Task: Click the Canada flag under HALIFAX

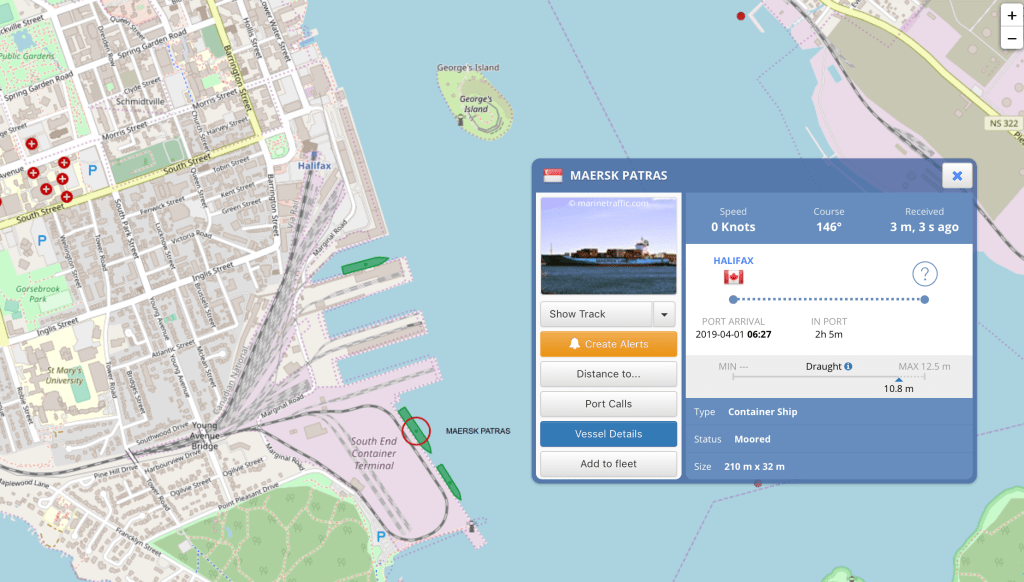Action: point(733,277)
